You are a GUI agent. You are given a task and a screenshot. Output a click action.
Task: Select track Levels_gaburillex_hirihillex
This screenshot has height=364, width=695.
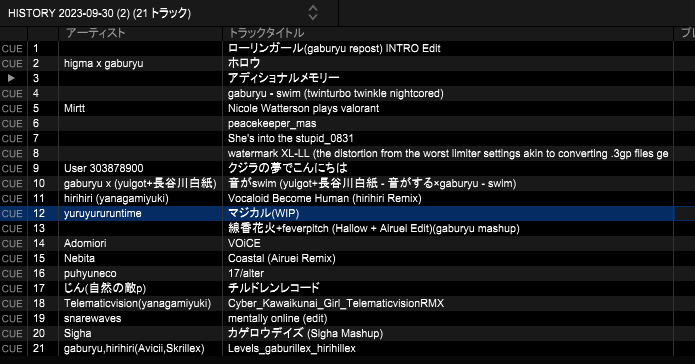pos(292,348)
